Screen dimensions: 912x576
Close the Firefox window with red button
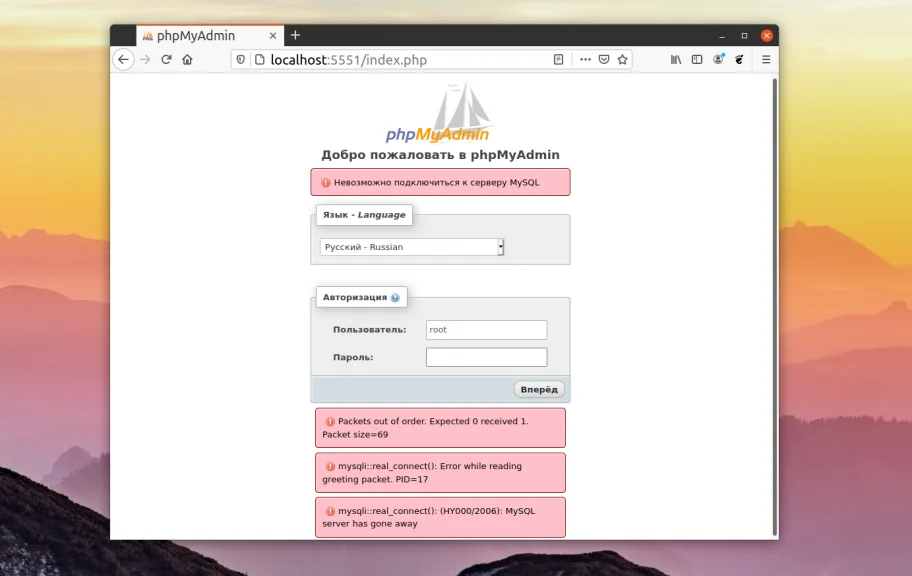pos(767,35)
